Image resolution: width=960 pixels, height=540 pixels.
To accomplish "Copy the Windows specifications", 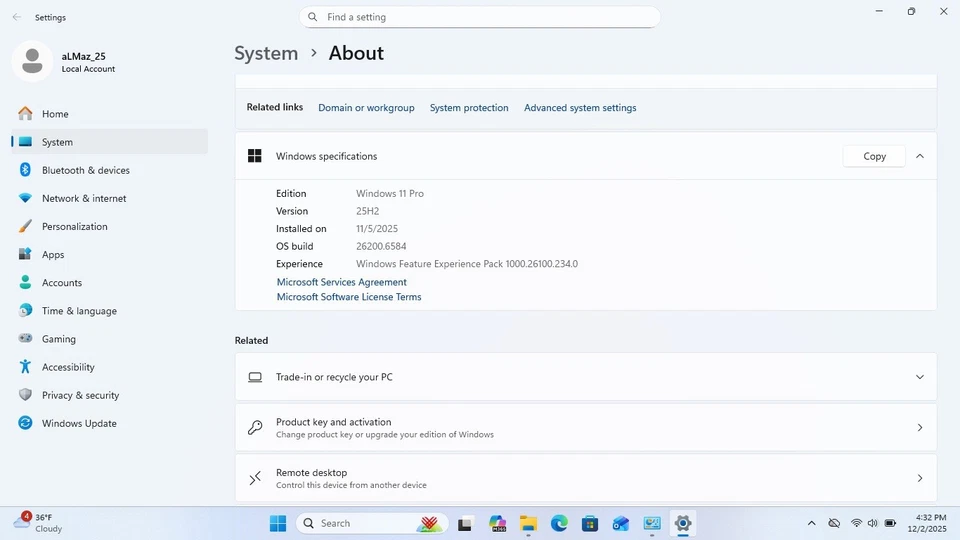I will tap(874, 156).
